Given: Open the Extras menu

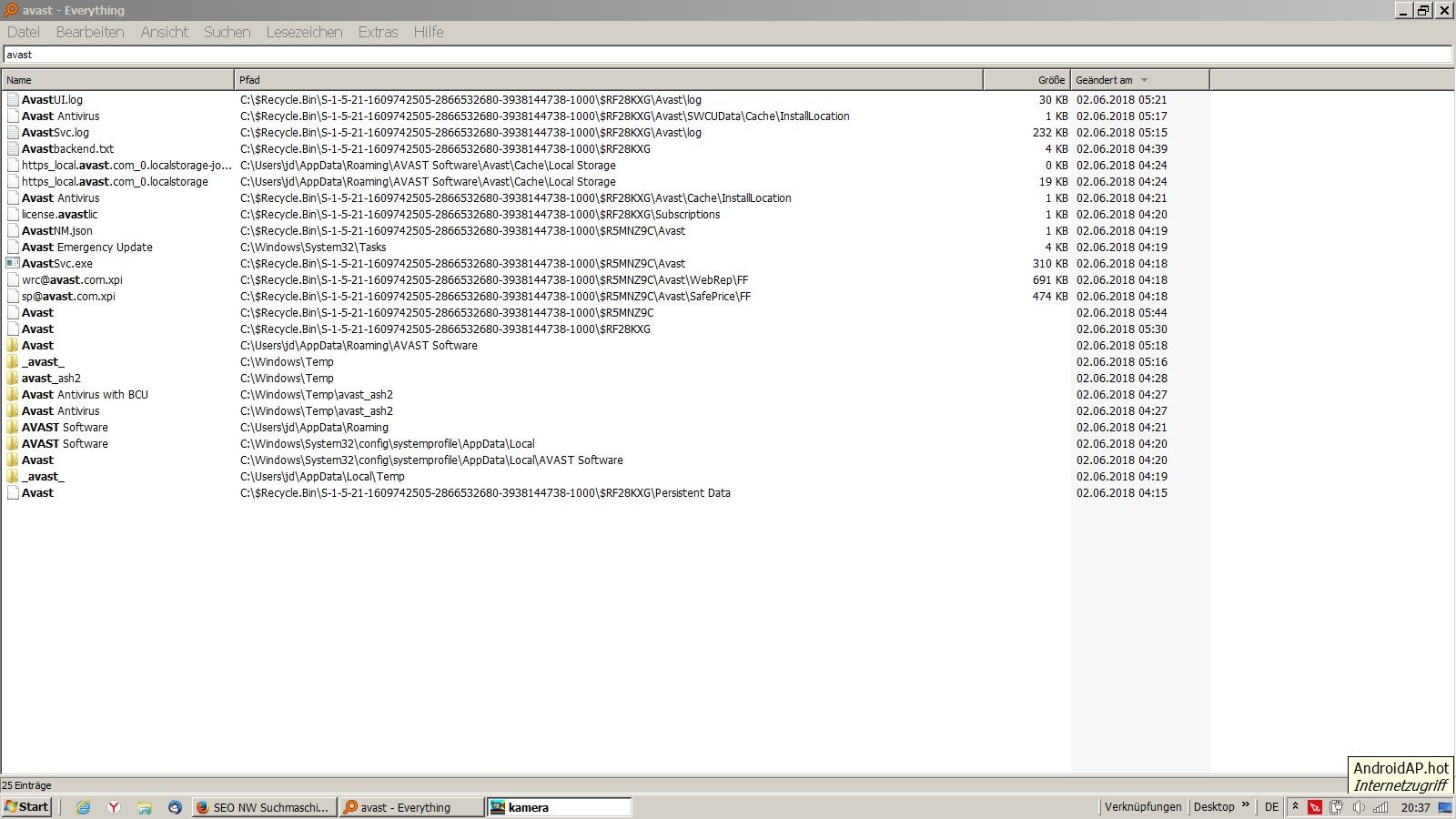Looking at the screenshot, I should (x=378, y=32).
